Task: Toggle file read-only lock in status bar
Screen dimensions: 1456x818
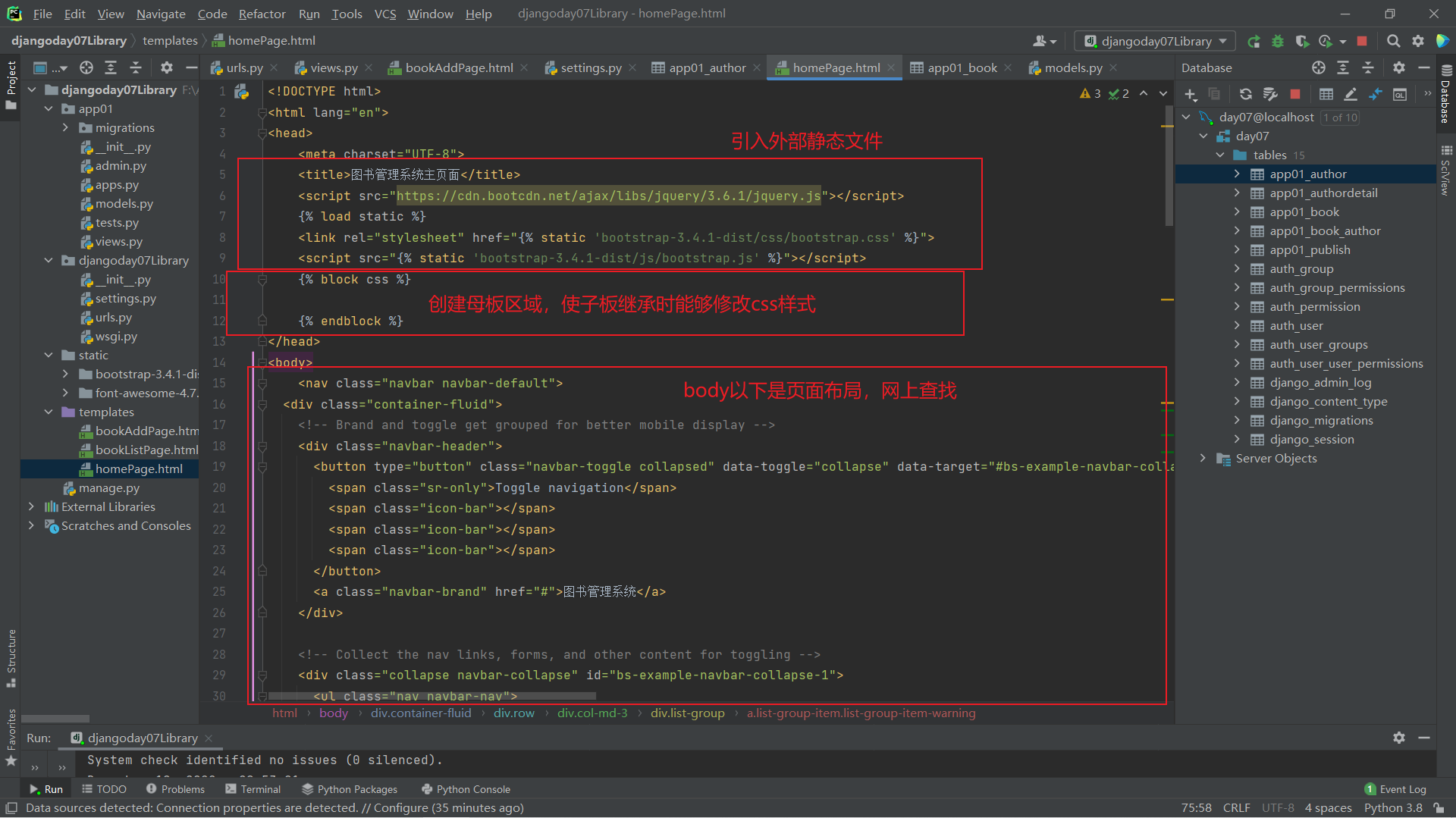Action: click(x=1439, y=808)
